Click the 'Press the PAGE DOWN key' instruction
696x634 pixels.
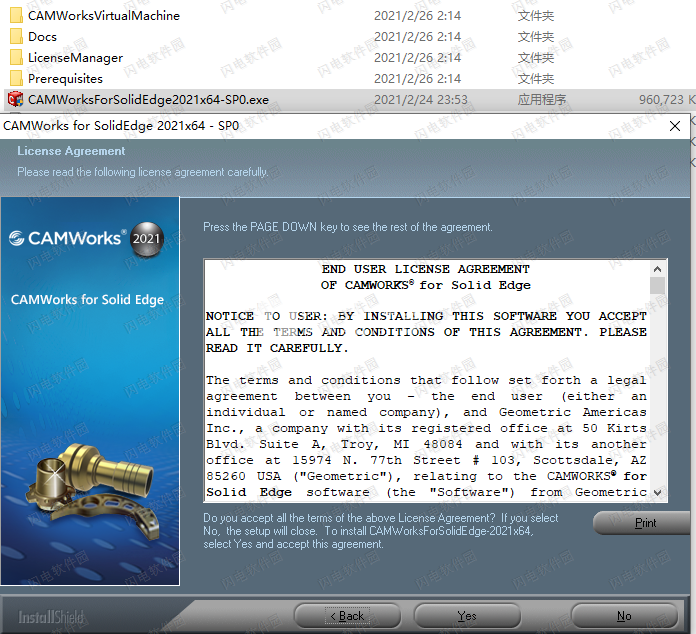[x=348, y=227]
